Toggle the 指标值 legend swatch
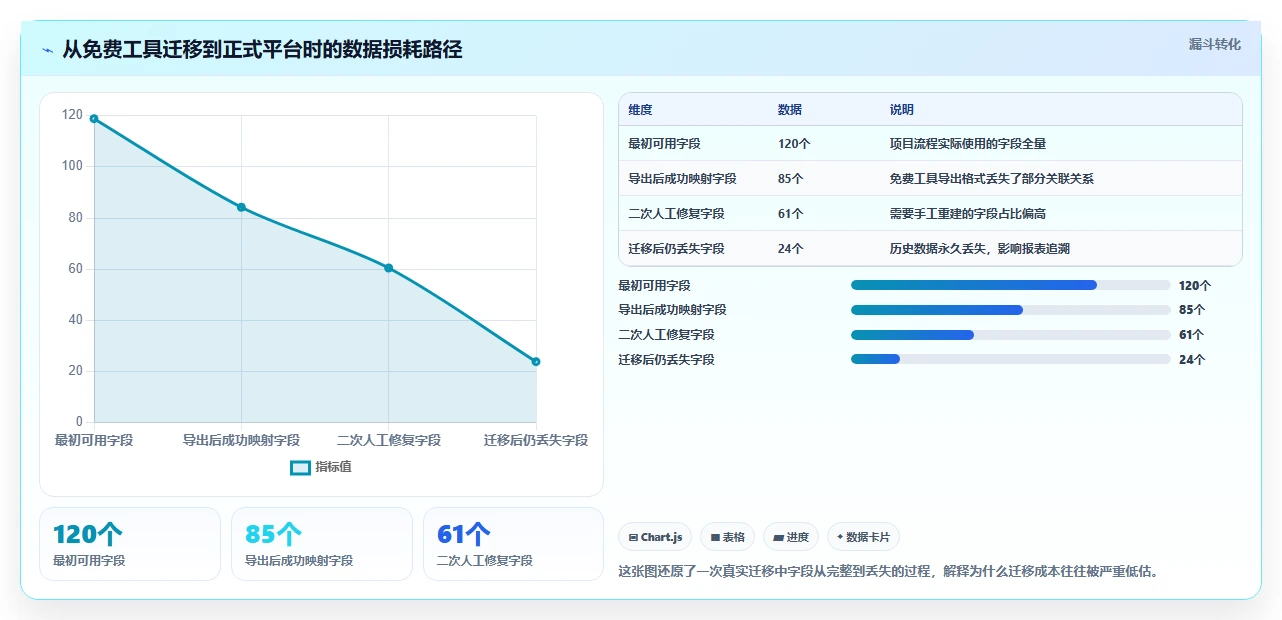 pos(300,467)
